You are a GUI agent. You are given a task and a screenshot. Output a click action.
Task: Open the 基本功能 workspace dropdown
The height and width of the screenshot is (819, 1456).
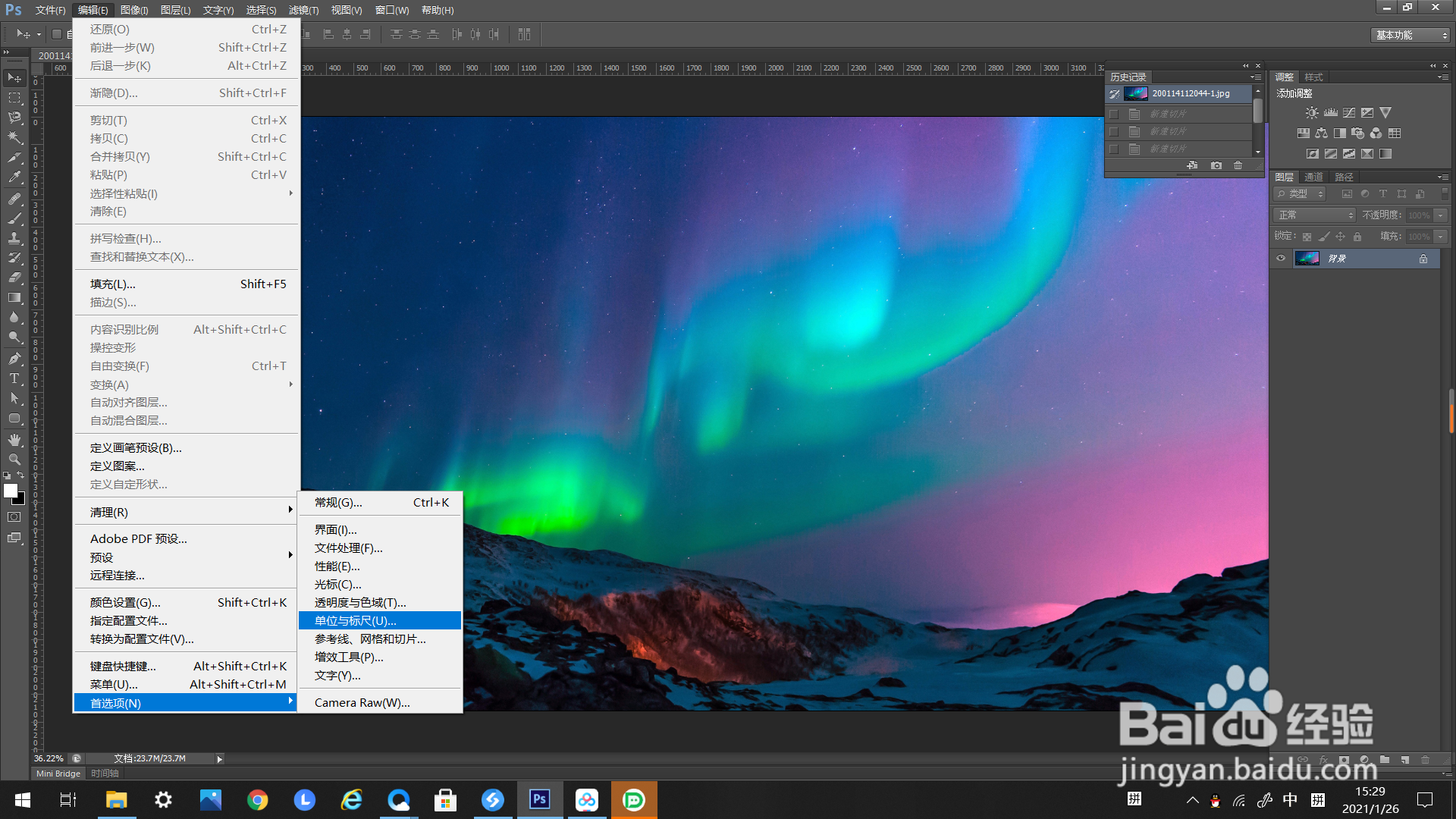pos(1411,35)
